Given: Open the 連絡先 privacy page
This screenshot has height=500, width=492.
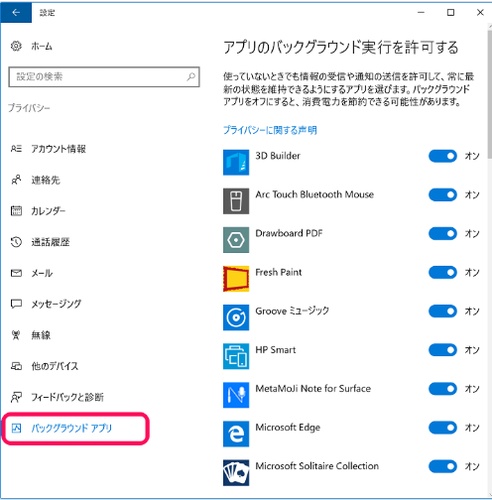Looking at the screenshot, I should 46,180.
